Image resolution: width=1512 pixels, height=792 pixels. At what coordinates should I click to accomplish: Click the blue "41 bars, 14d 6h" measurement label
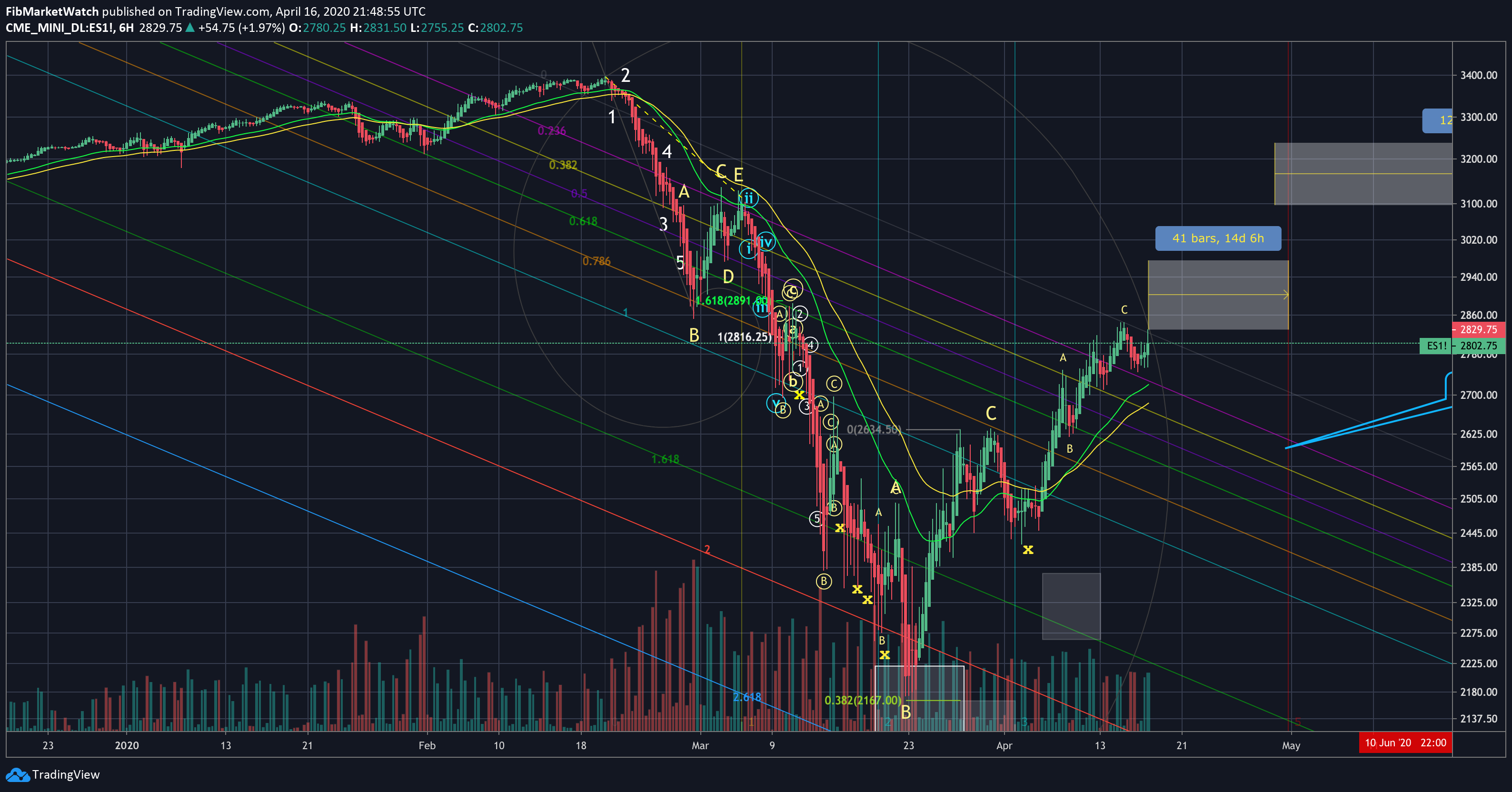tap(1218, 238)
